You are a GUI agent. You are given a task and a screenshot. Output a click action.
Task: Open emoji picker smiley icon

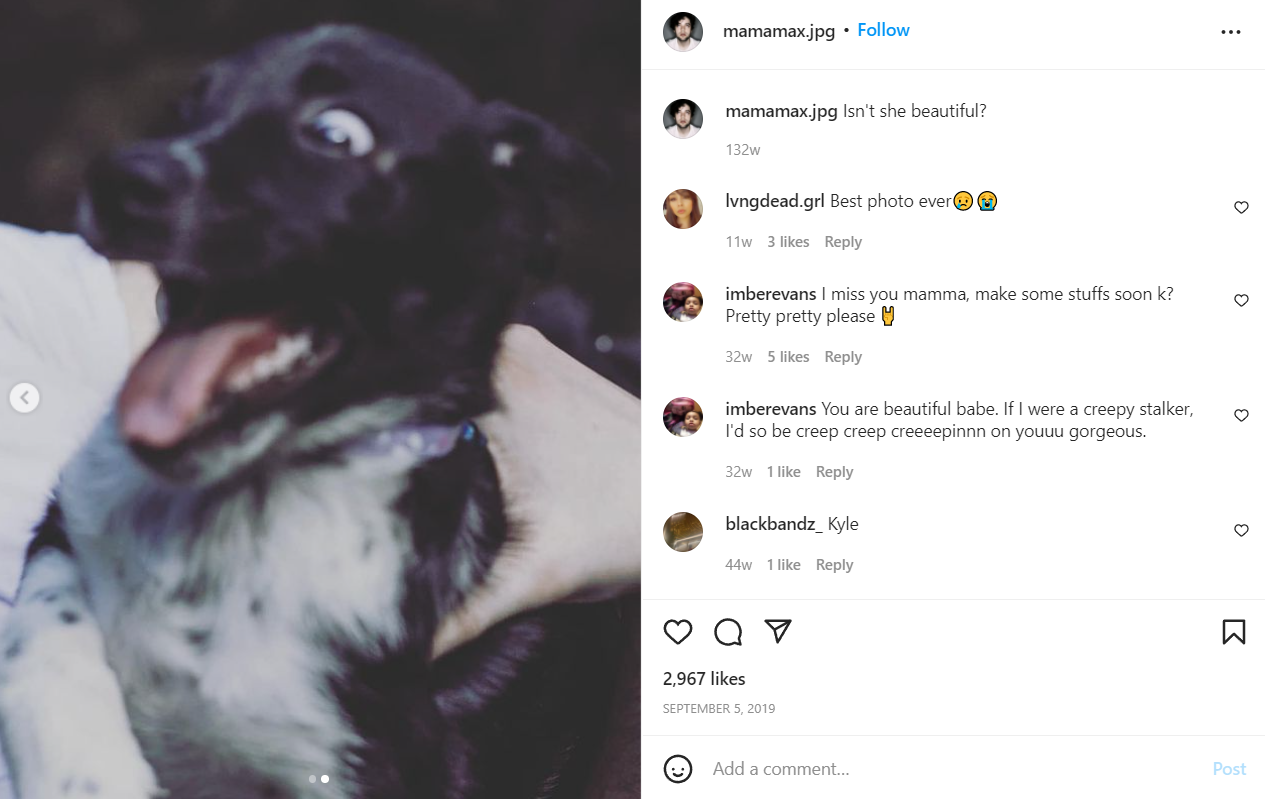click(678, 769)
